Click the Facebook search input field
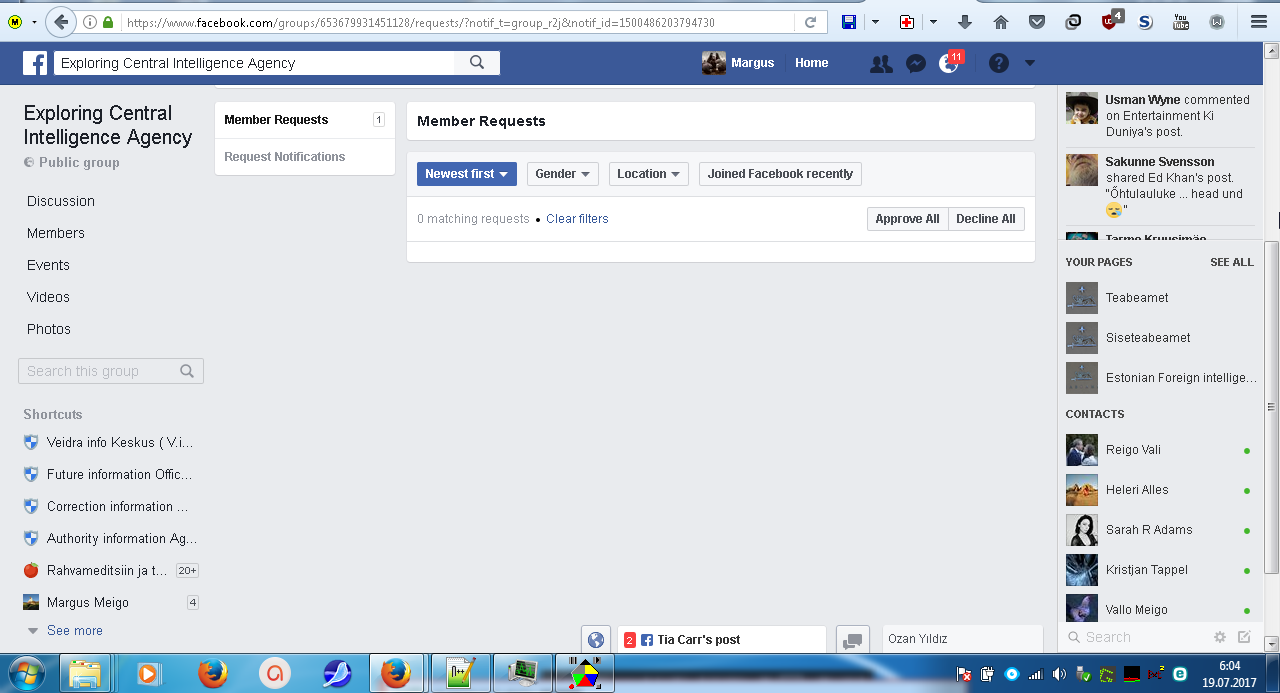The width and height of the screenshot is (1280, 693). click(254, 63)
